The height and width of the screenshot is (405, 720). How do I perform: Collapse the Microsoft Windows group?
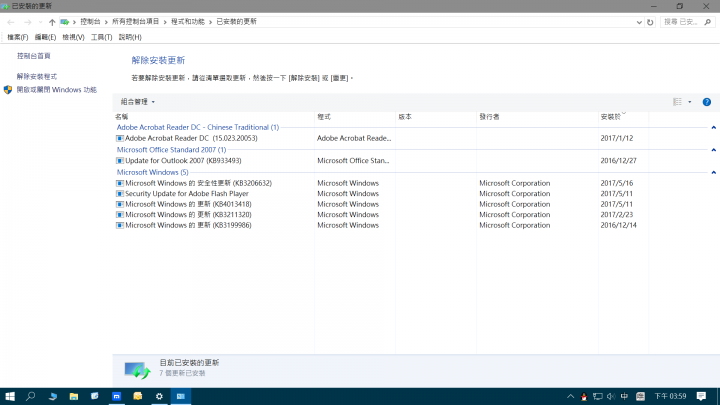(714, 173)
